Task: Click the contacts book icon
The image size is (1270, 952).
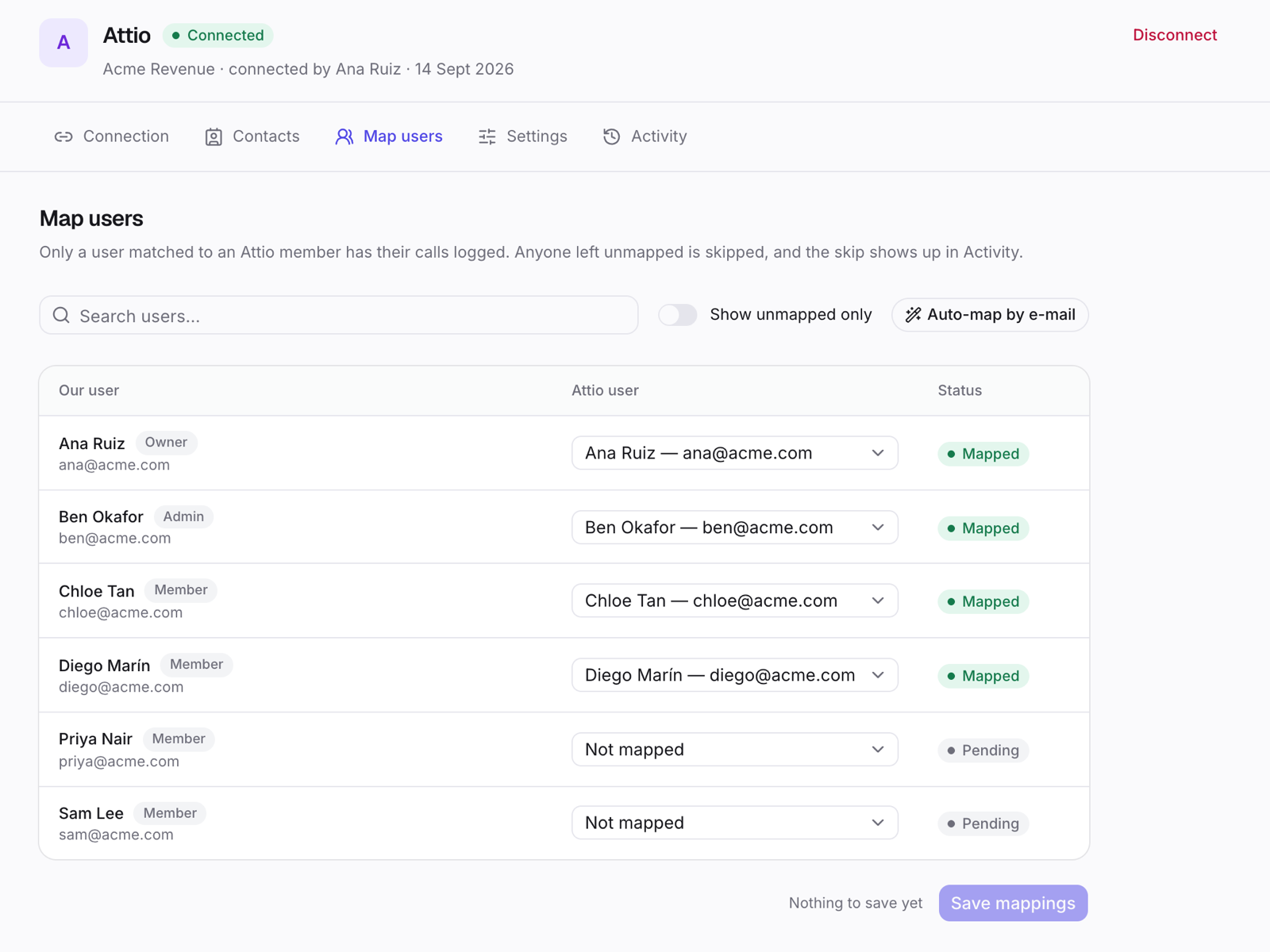Action: coord(214,137)
